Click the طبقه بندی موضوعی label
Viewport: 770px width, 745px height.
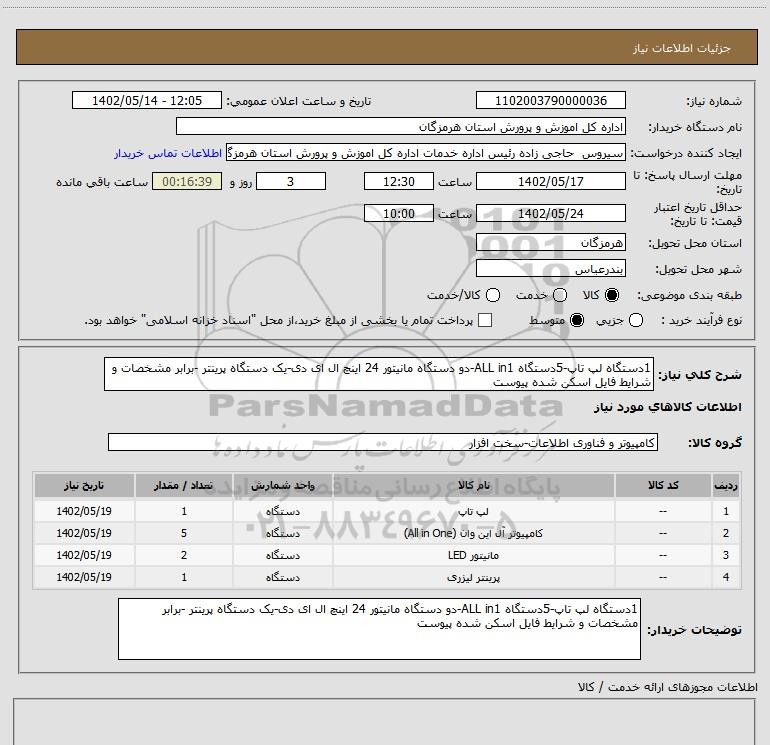689,296
